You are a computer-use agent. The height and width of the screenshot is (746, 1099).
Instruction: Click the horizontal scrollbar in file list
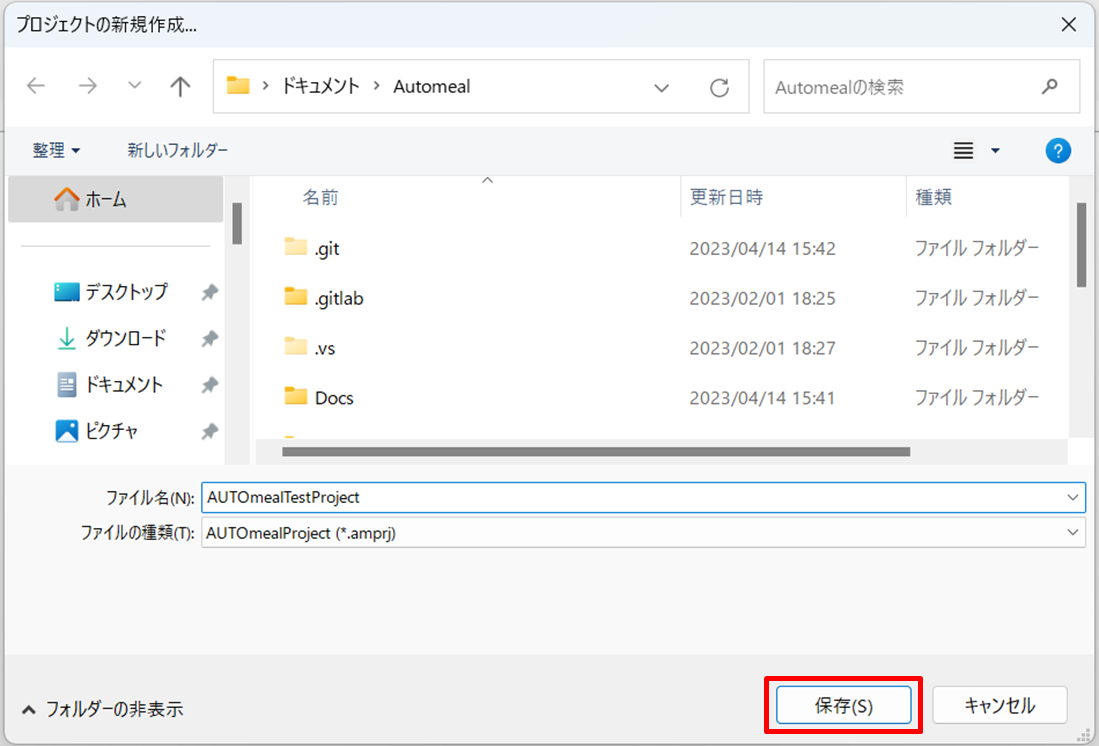(x=595, y=452)
